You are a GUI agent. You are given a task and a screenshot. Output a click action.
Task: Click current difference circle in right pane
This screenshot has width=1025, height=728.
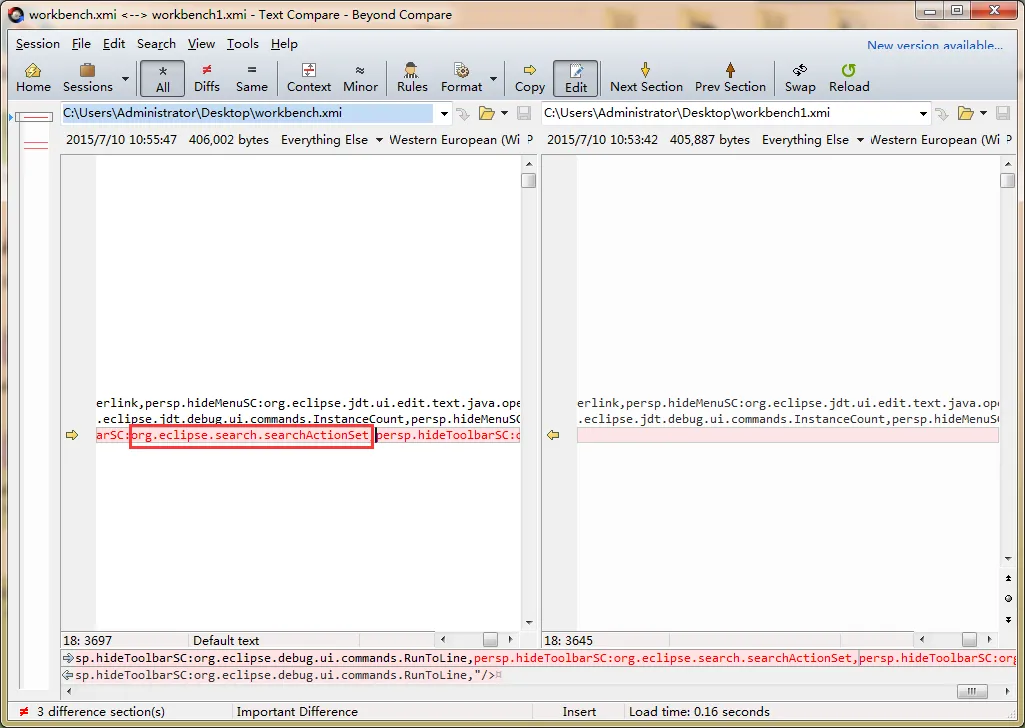[1008, 599]
